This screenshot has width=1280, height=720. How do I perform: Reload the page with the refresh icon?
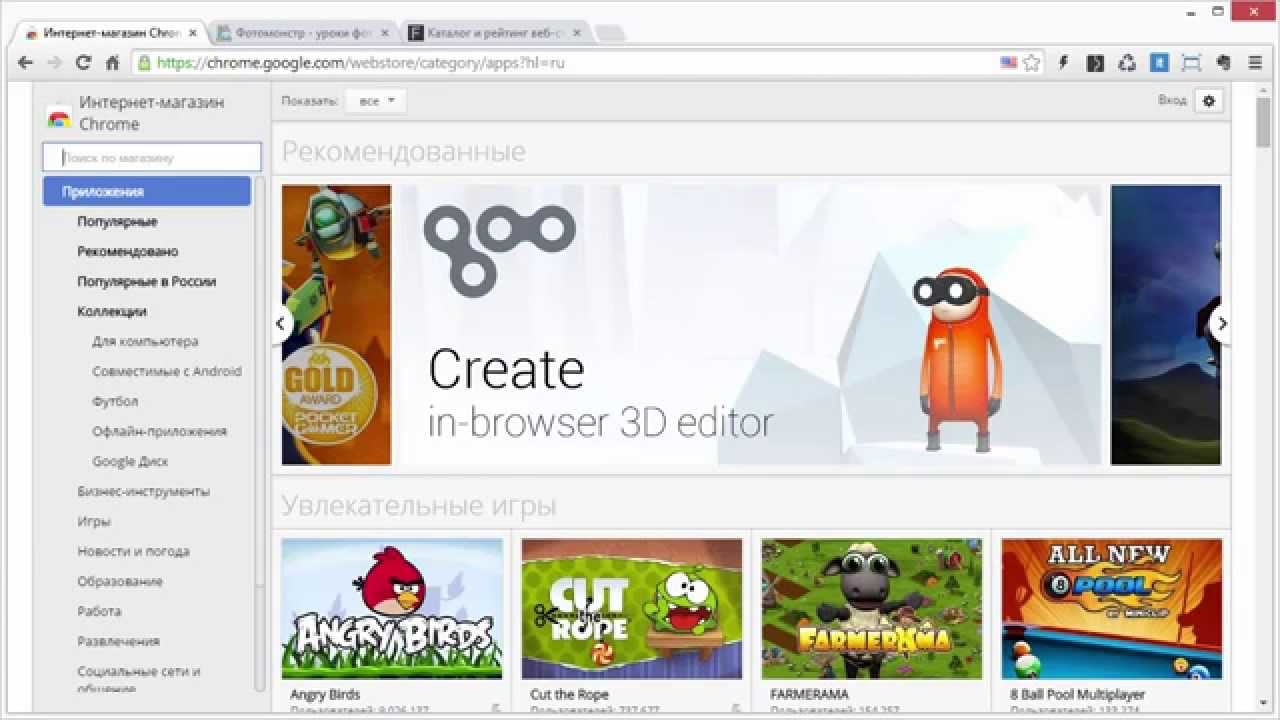84,62
